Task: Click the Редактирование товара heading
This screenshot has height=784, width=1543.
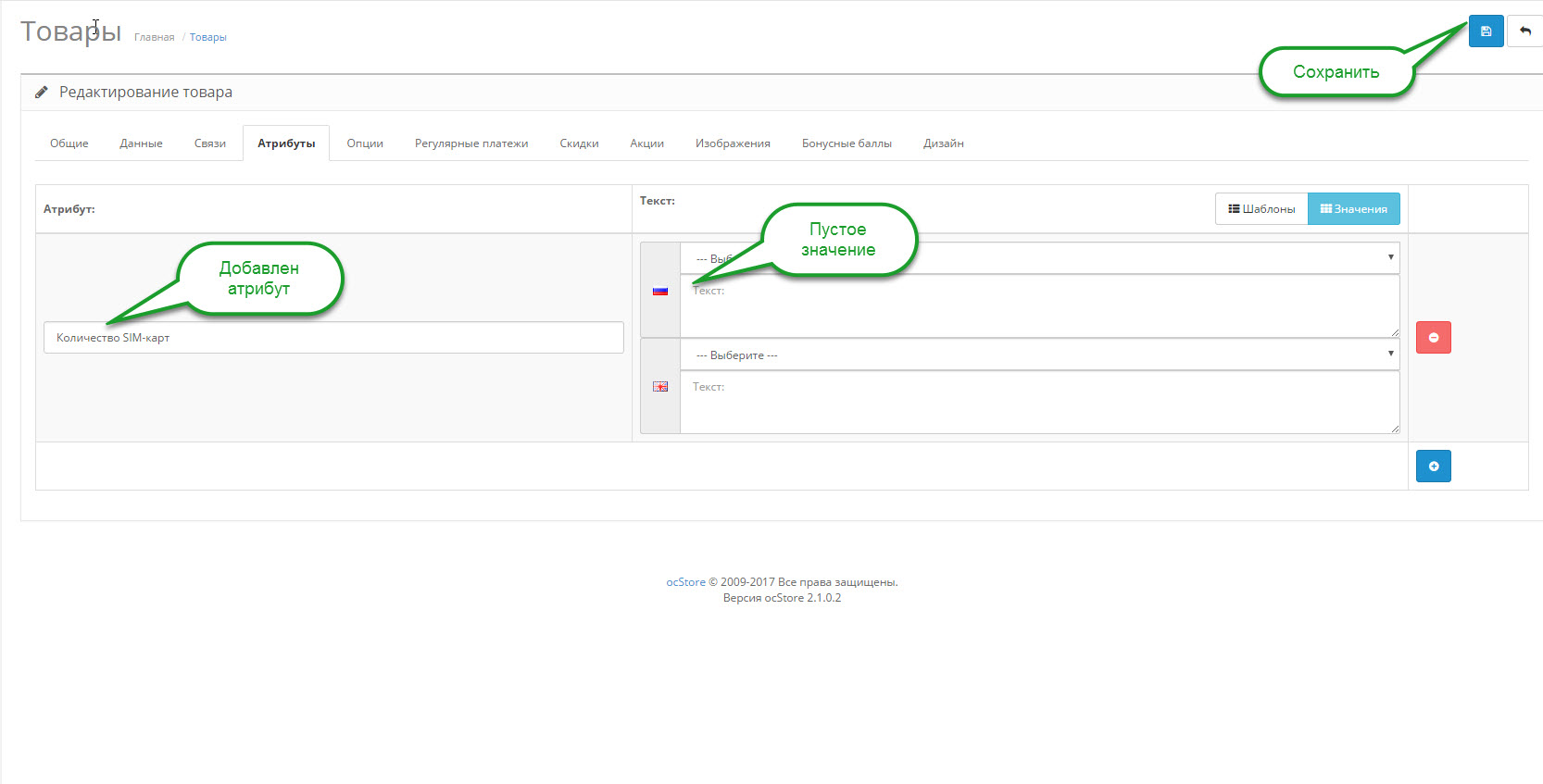Action: click(x=145, y=93)
